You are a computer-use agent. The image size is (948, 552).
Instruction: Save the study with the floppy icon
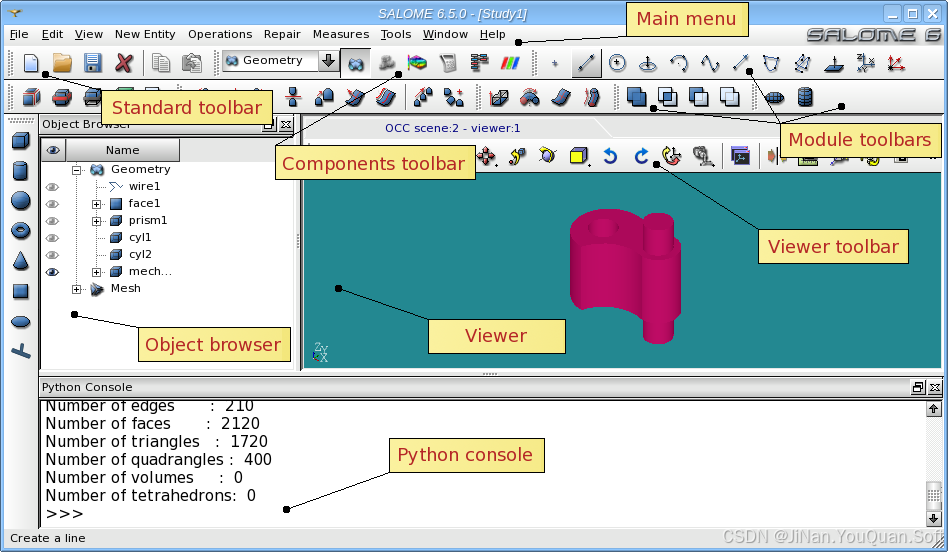tap(93, 63)
